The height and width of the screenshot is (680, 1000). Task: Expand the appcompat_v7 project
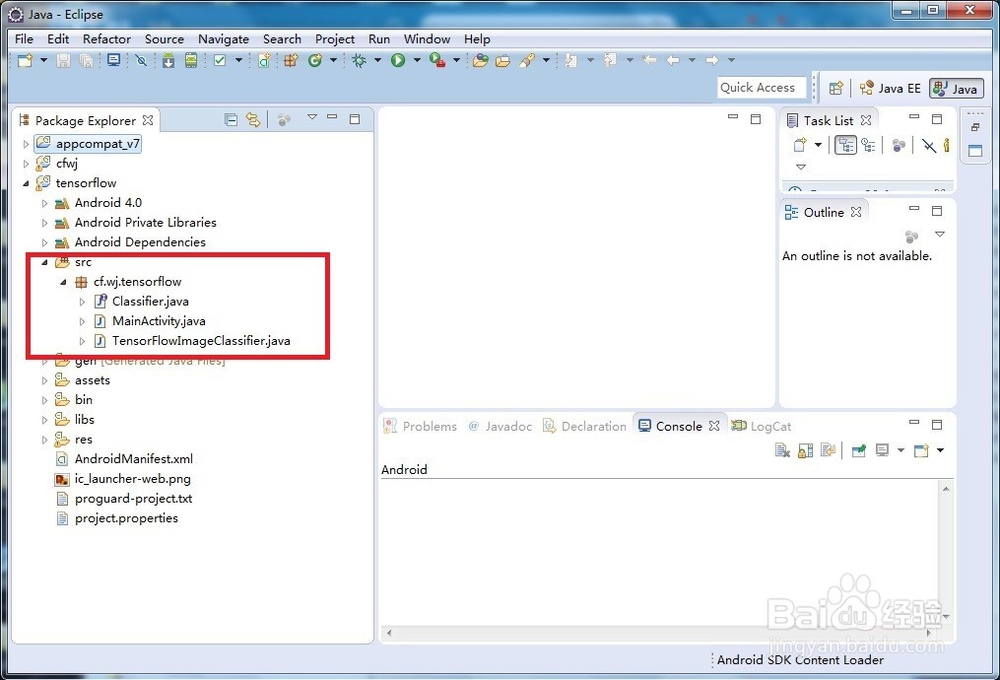click(x=26, y=144)
